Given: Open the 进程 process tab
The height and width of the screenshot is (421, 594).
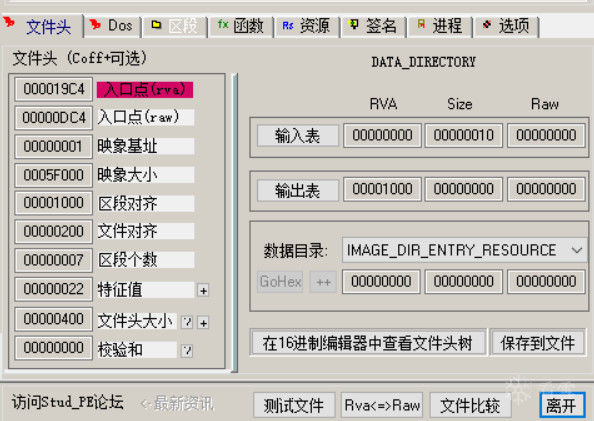Looking at the screenshot, I should click(x=440, y=27).
